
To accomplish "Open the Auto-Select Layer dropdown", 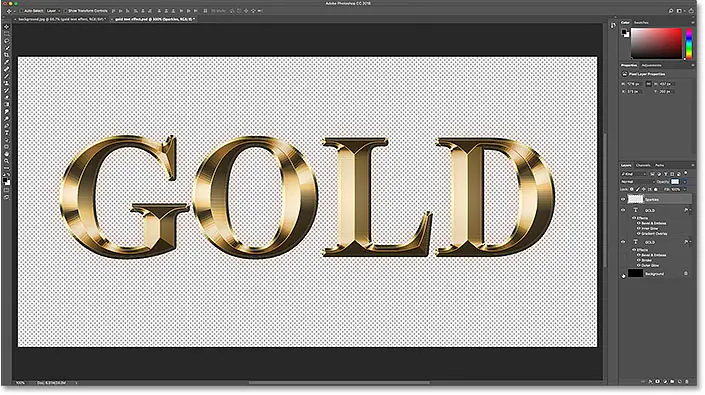I will pyautogui.click(x=53, y=11).
